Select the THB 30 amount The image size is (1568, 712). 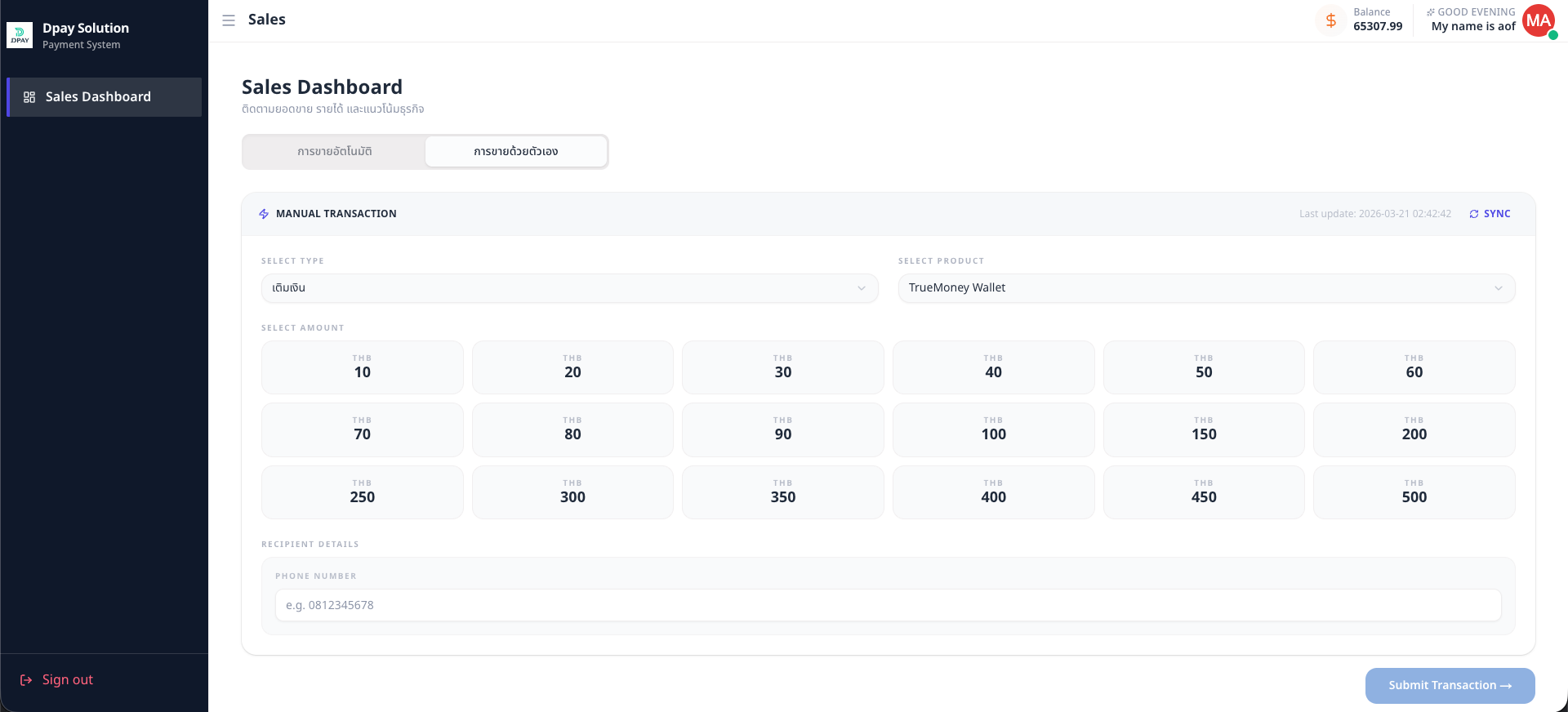pos(783,367)
